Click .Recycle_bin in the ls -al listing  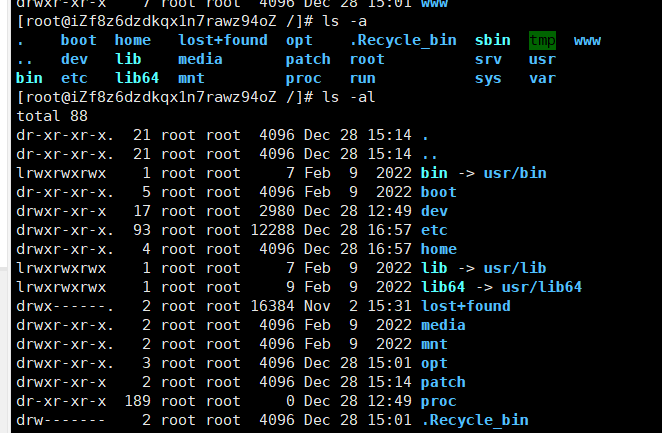pos(475,420)
